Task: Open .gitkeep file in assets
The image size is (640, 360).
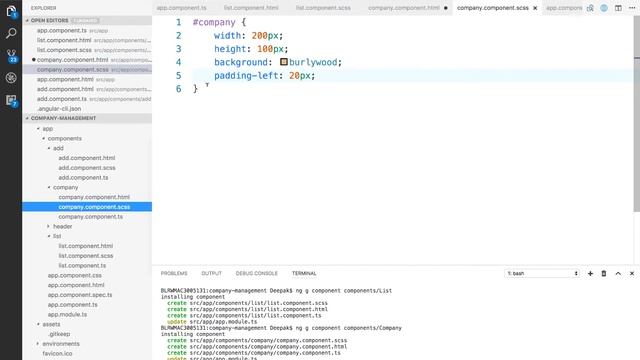Action: (59, 334)
